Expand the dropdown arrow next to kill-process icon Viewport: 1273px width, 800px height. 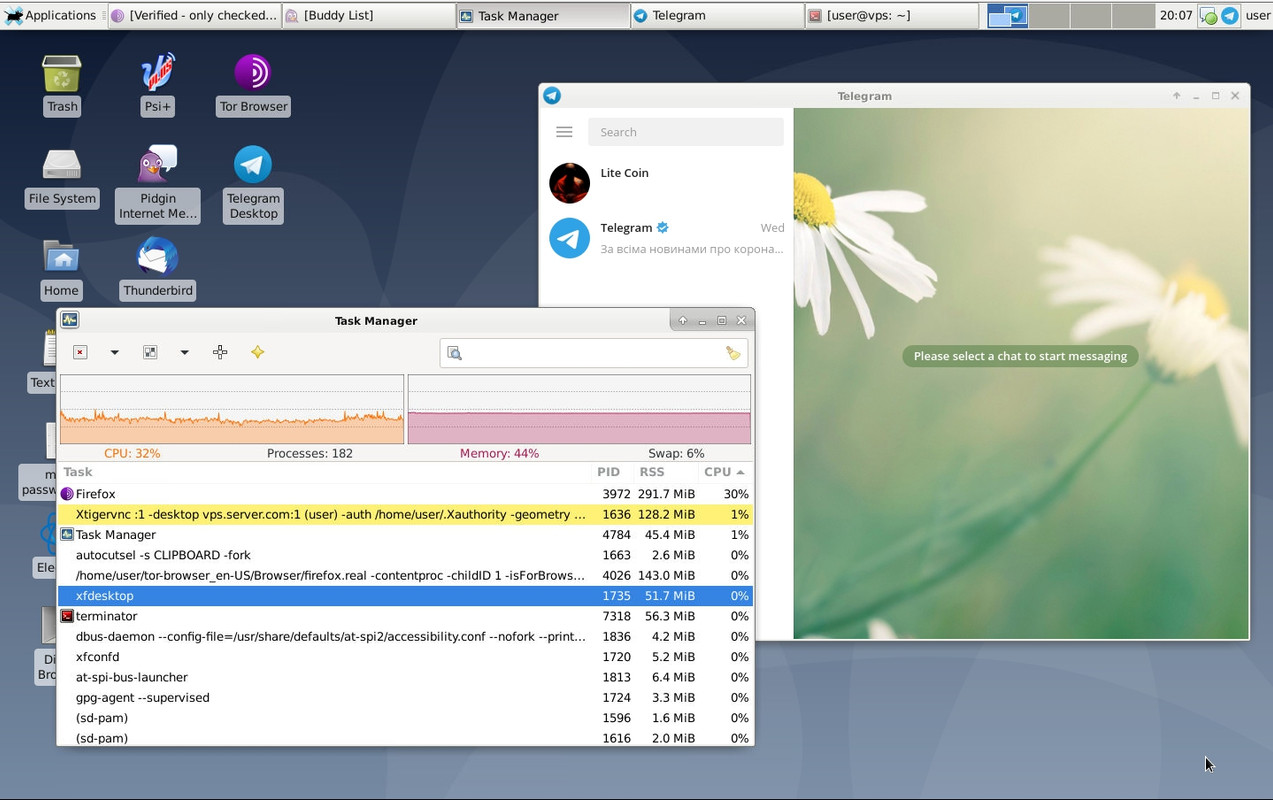[x=114, y=352]
